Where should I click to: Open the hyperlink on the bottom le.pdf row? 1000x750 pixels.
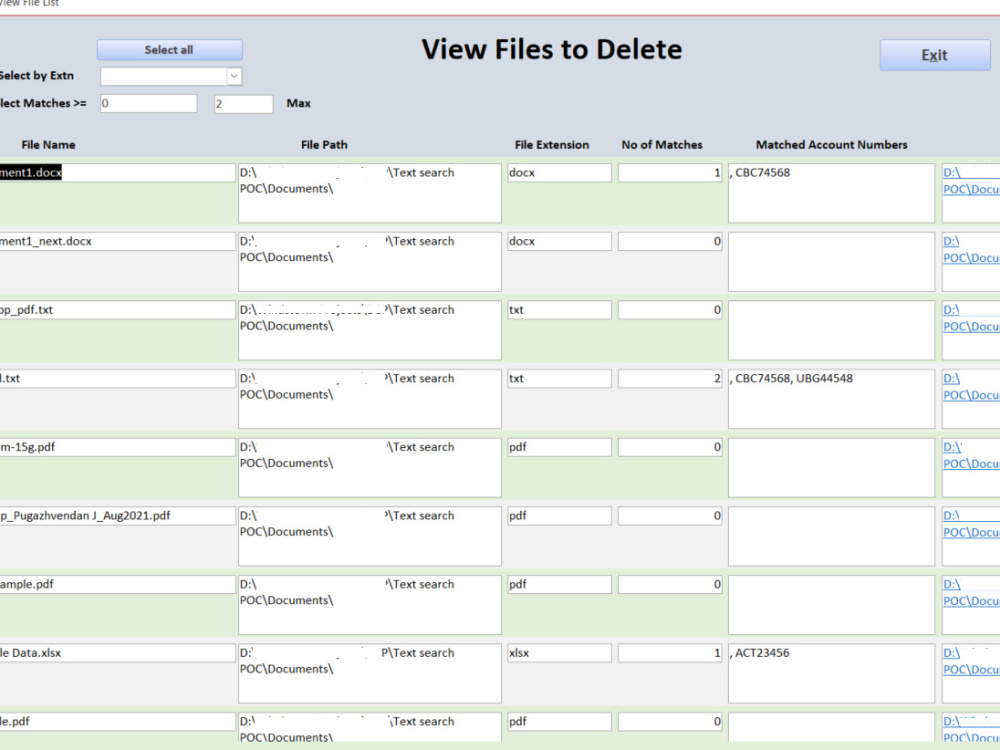pyautogui.click(x=970, y=729)
